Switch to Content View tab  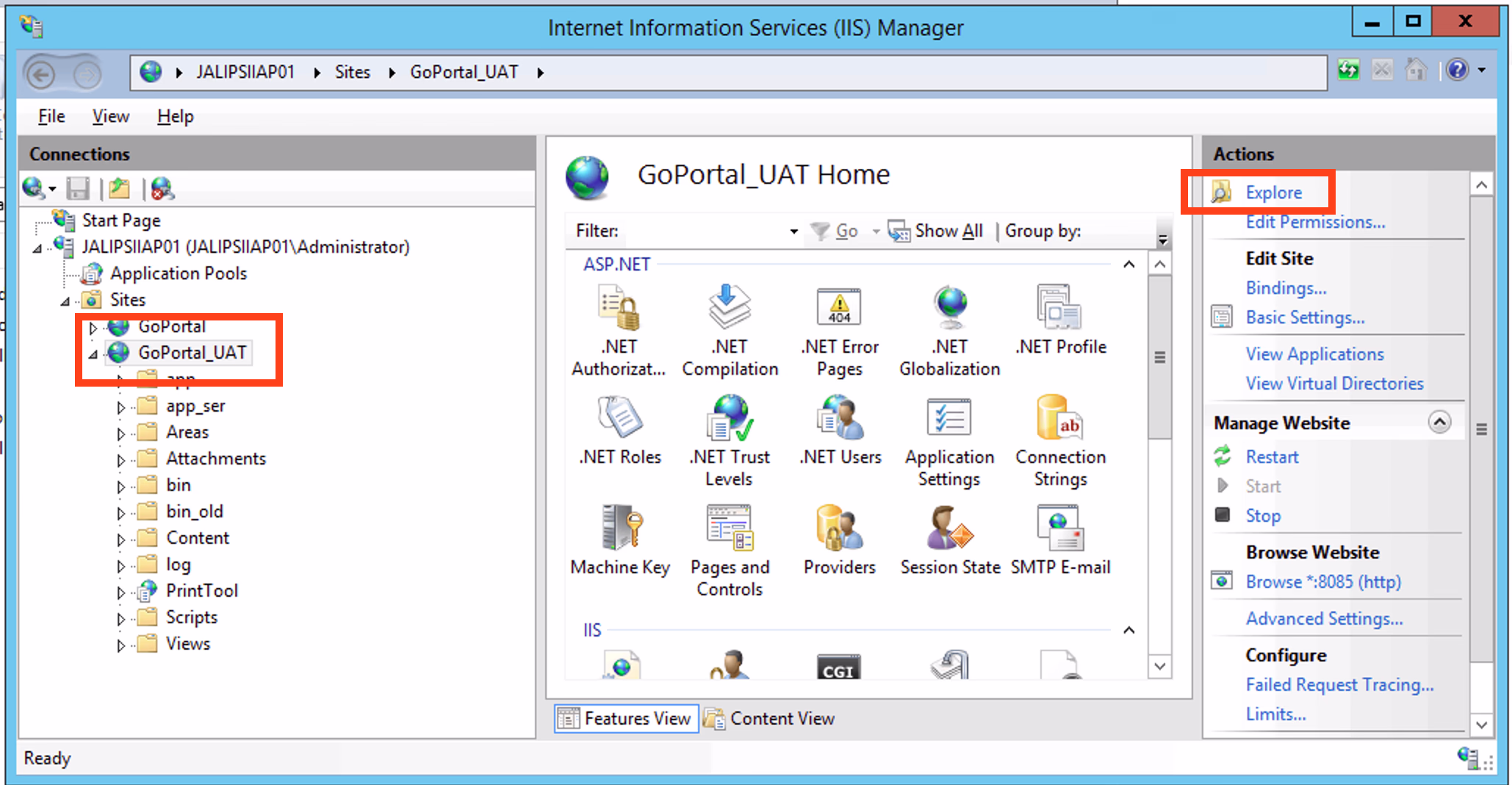click(770, 718)
